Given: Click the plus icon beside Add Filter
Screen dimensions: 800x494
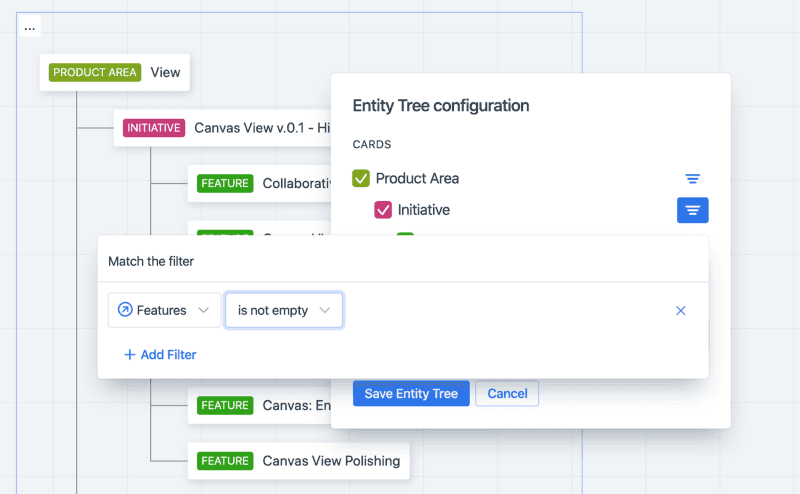Looking at the screenshot, I should (x=130, y=355).
